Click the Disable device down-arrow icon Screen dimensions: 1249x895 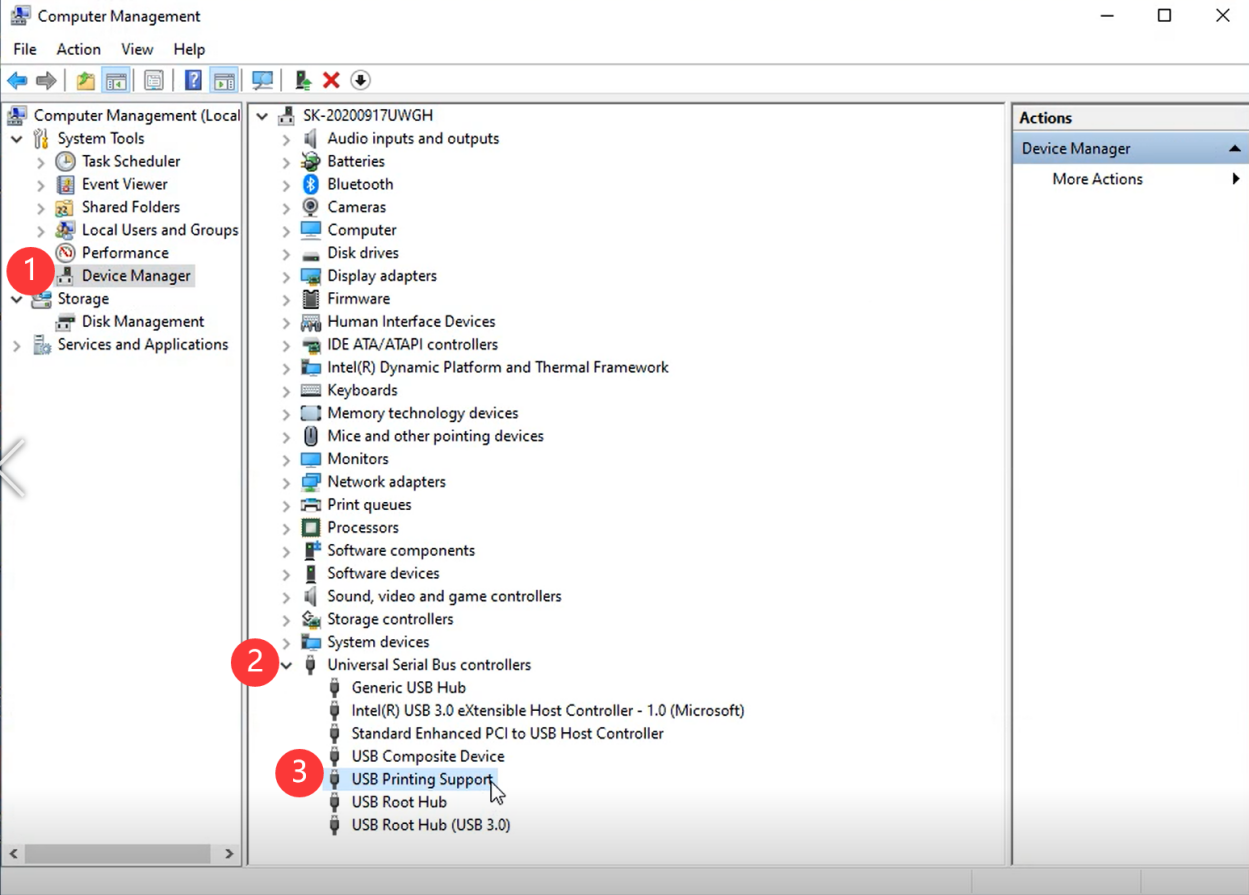click(x=361, y=80)
